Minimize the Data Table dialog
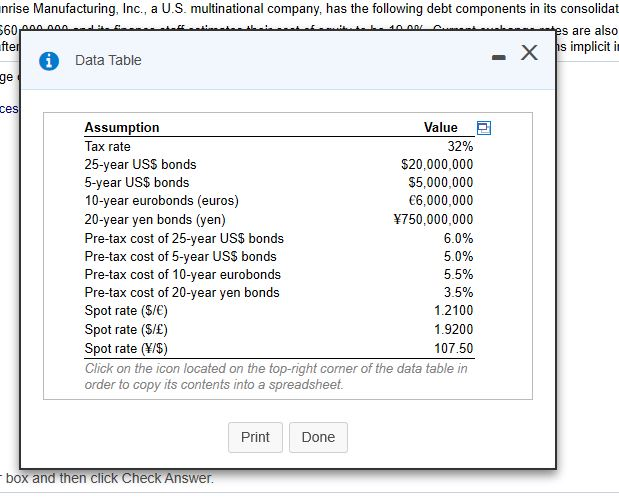The width and height of the screenshot is (619, 498). tap(499, 58)
